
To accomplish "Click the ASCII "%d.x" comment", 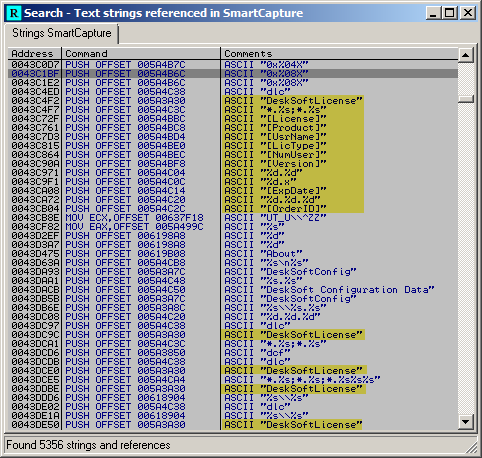I will click(x=260, y=182).
